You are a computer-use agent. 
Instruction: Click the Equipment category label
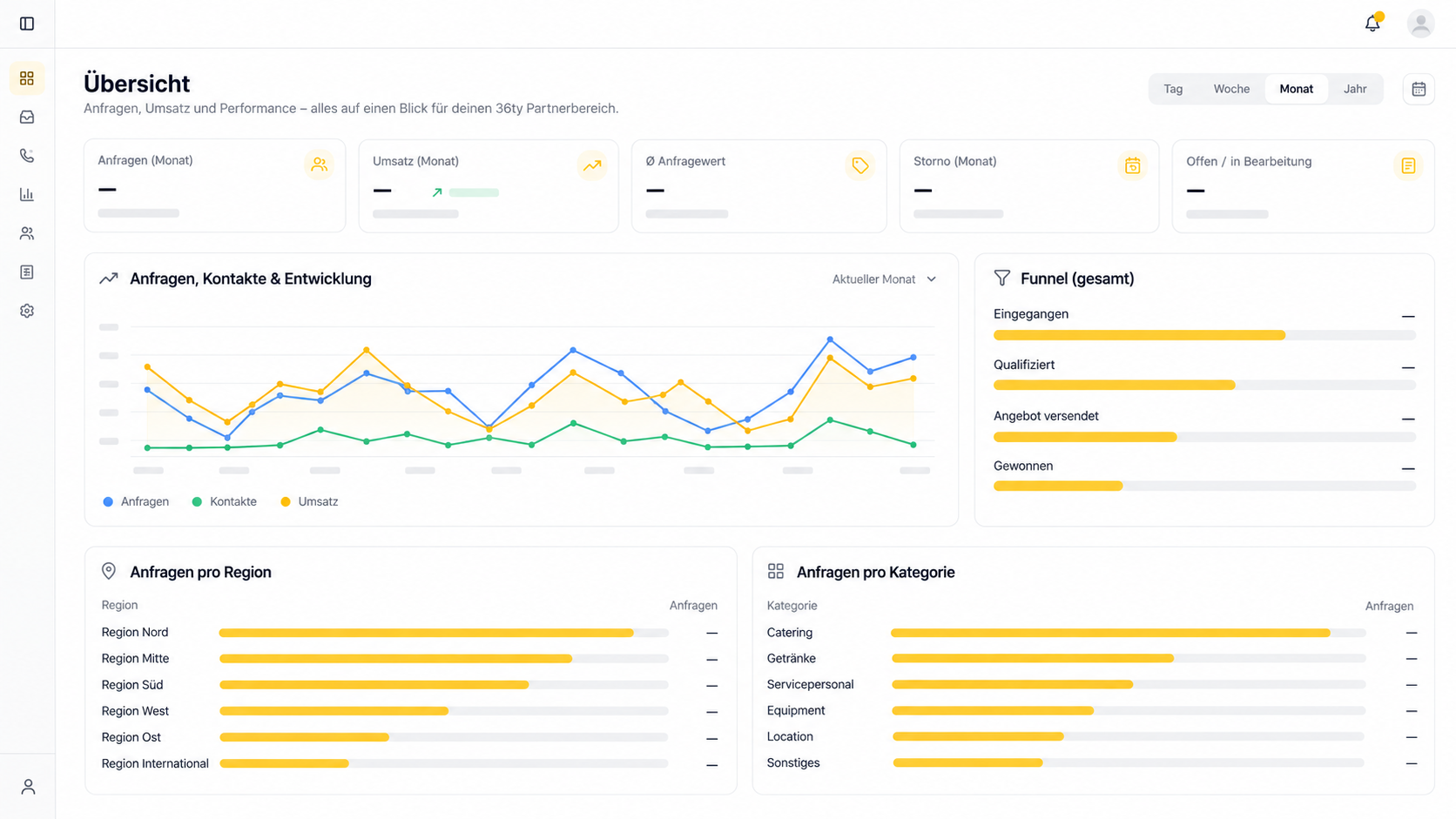(796, 710)
